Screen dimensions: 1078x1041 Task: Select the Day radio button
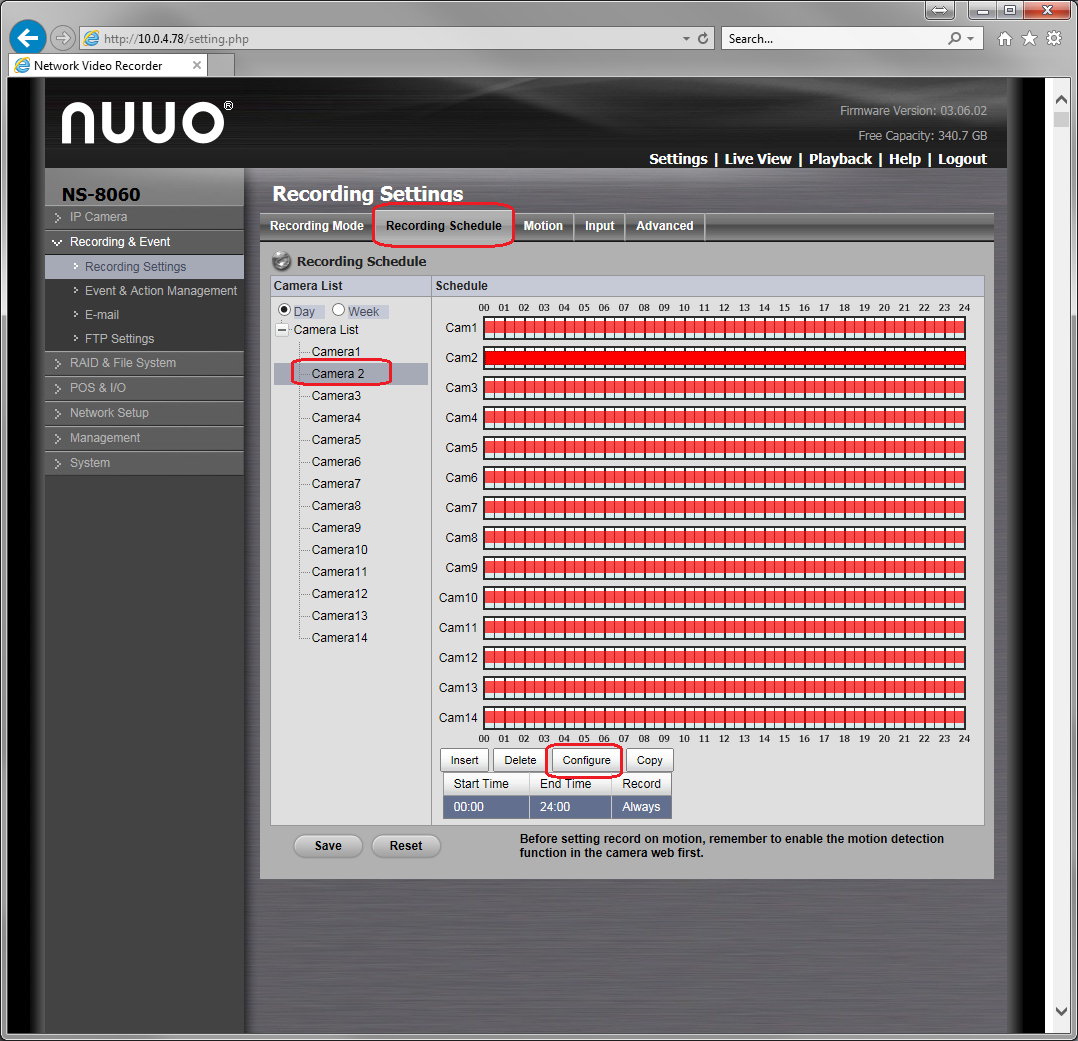[284, 311]
